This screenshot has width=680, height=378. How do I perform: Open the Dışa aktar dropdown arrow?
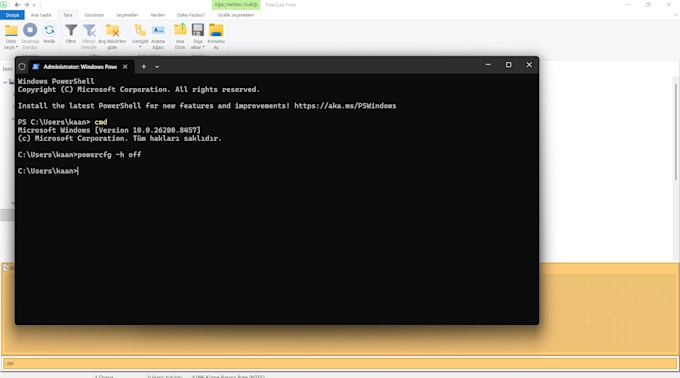tap(203, 47)
